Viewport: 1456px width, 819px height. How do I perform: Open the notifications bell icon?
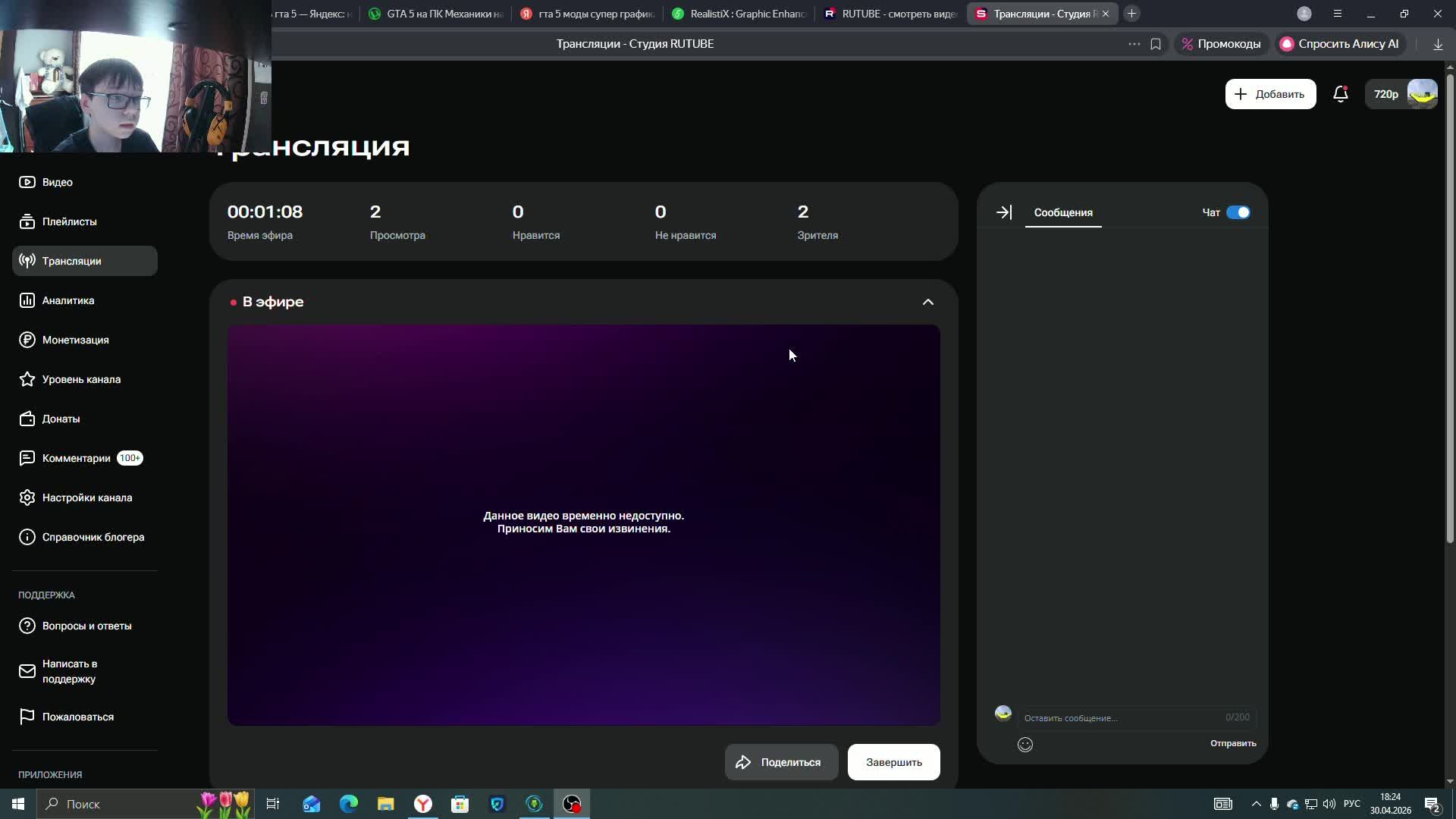click(x=1340, y=94)
